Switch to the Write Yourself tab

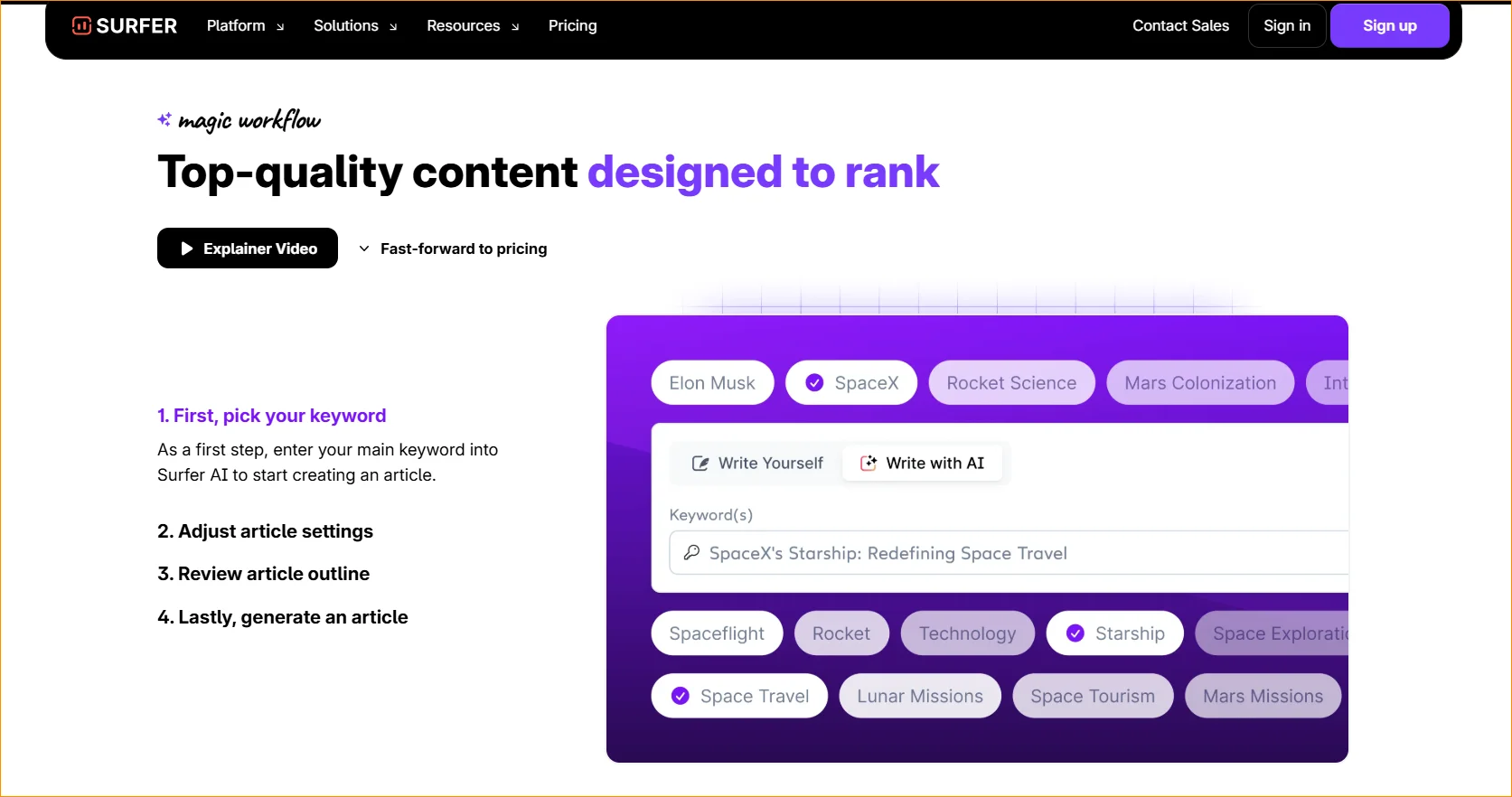coord(757,464)
